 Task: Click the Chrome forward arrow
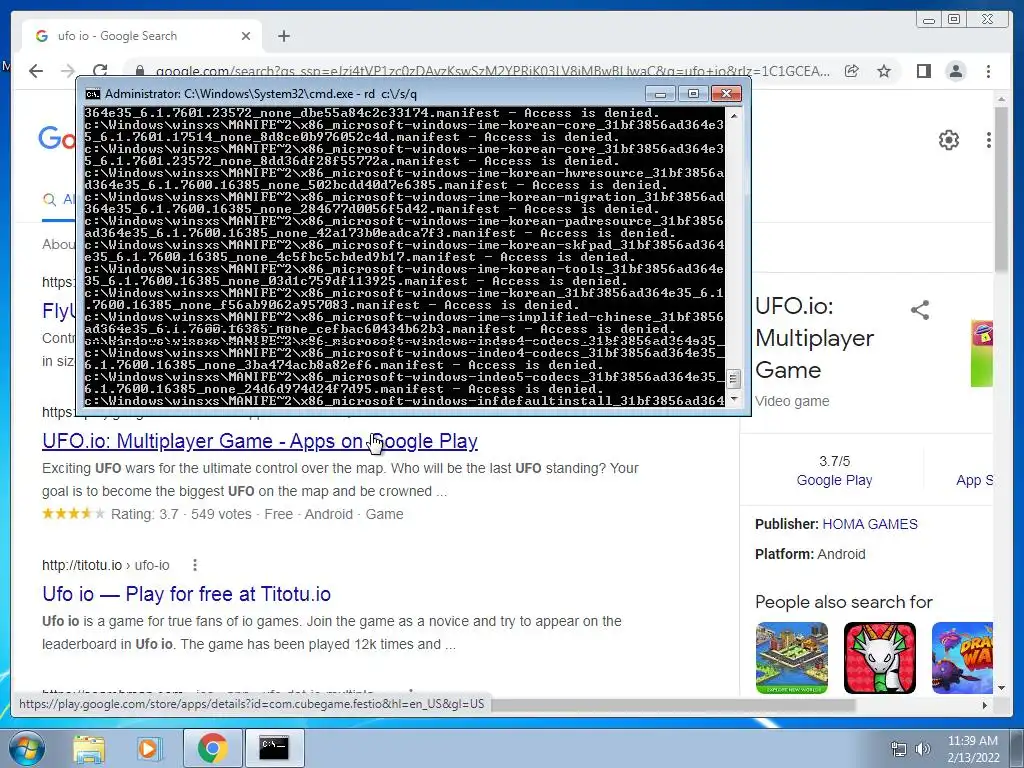pos(68,71)
